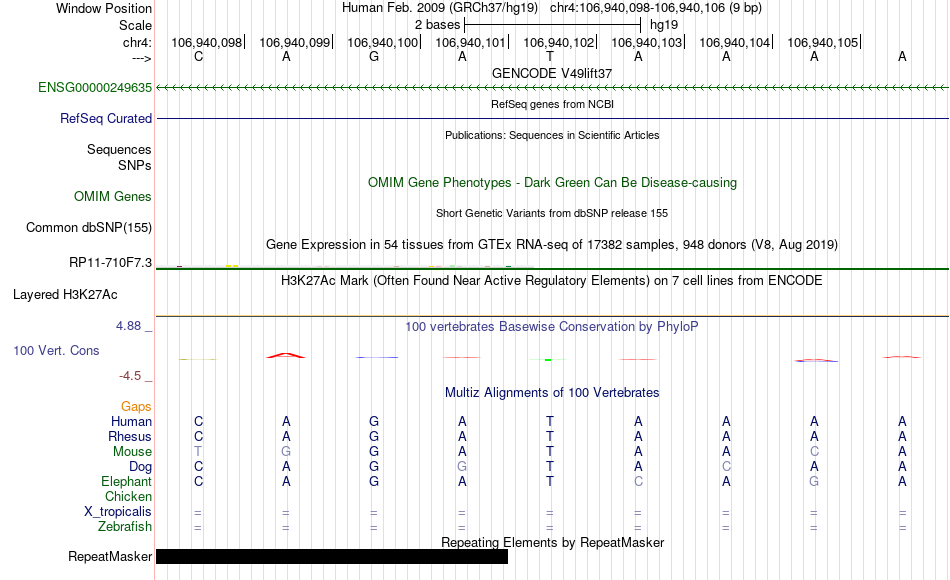Click the SNPs track label
The width and height of the screenshot is (950, 580).
coord(135,165)
